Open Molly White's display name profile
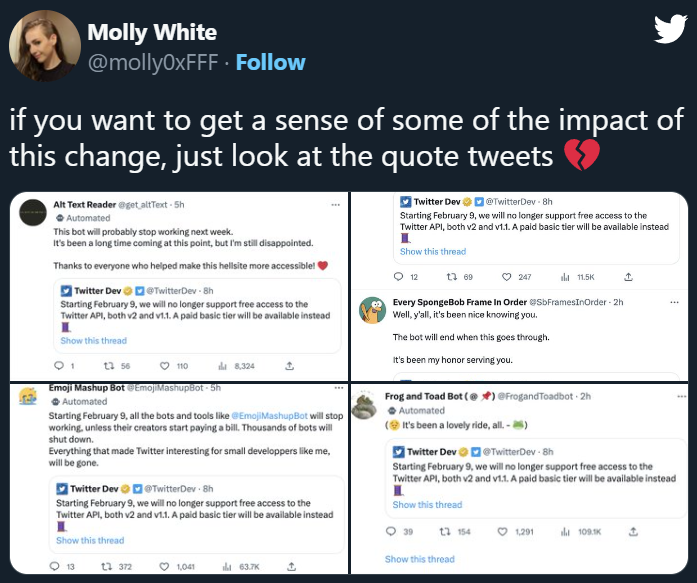Image resolution: width=697 pixels, height=583 pixels. click(152, 33)
